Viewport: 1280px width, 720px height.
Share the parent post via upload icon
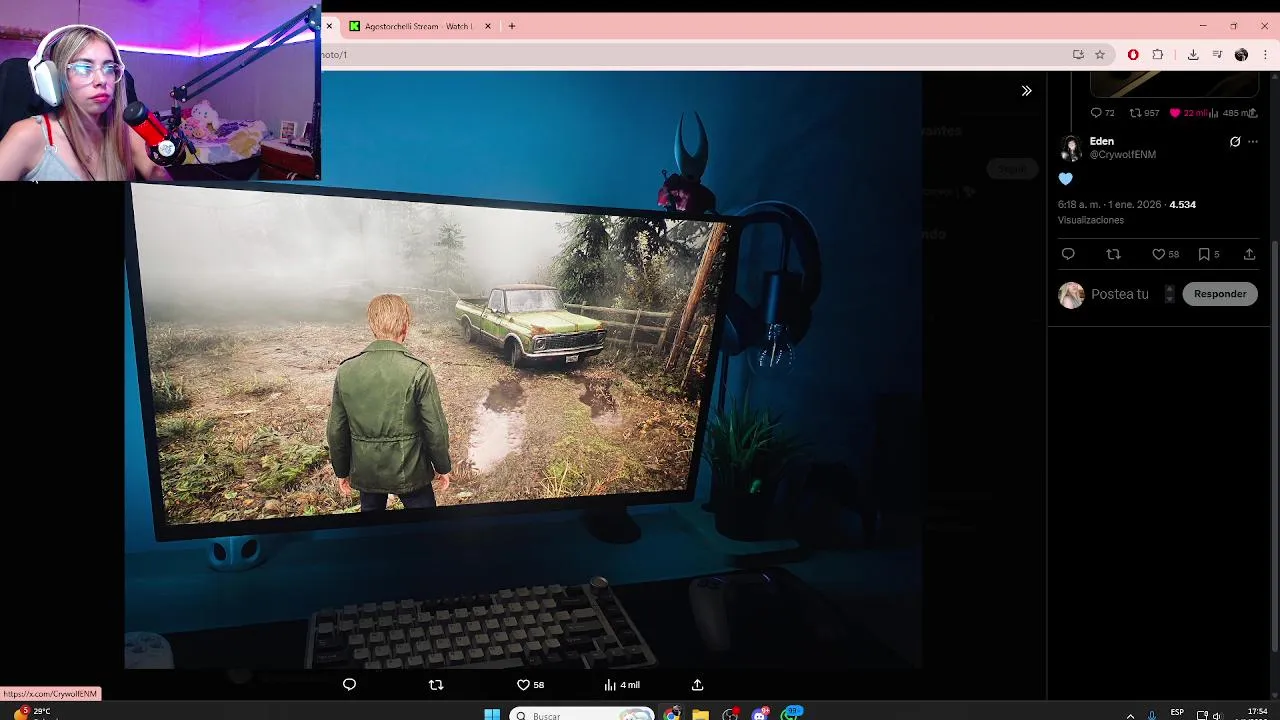(x=1252, y=113)
